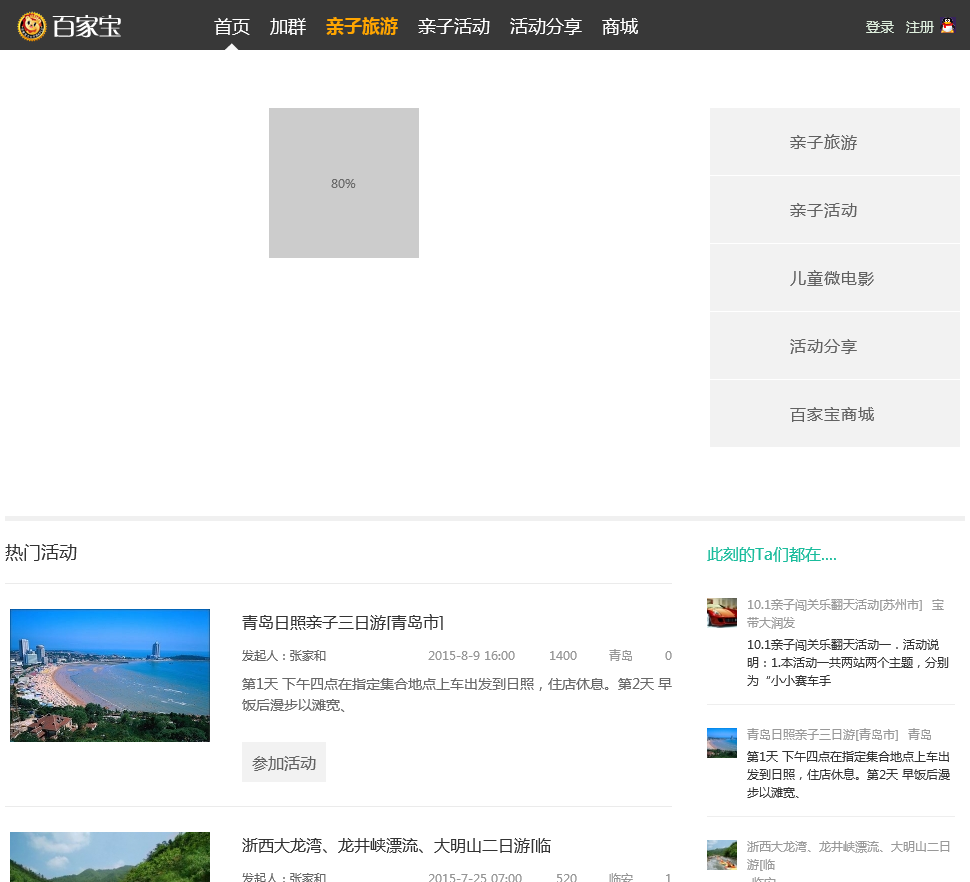970x882 pixels.
Task: Click the 此刻的Ta们都在.... heading
Action: 771,555
